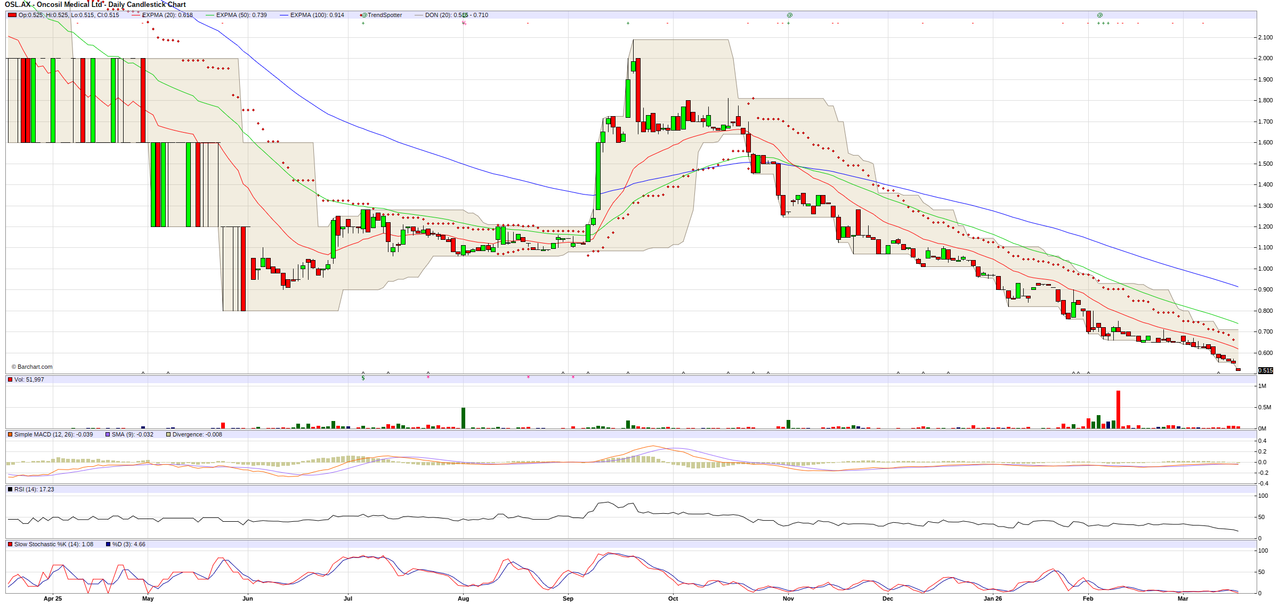Viewport: 1279px width, 615px height.
Task: Click the Divergence: -0.008 label
Action: pyautogui.click(x=198, y=435)
